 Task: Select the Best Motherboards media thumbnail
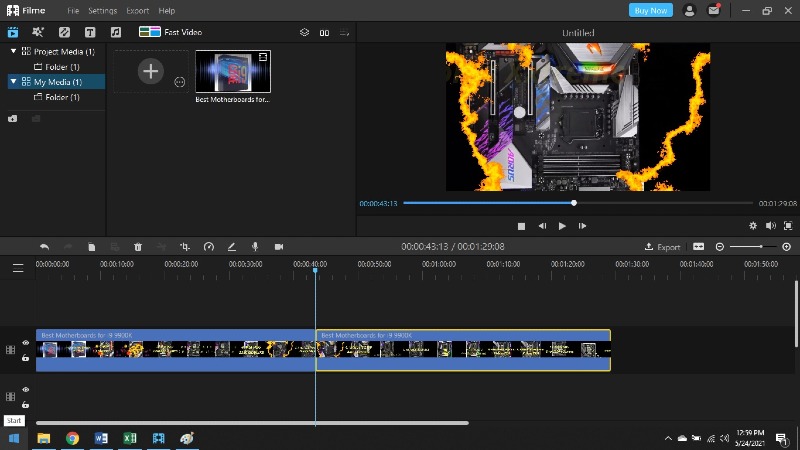[233, 71]
